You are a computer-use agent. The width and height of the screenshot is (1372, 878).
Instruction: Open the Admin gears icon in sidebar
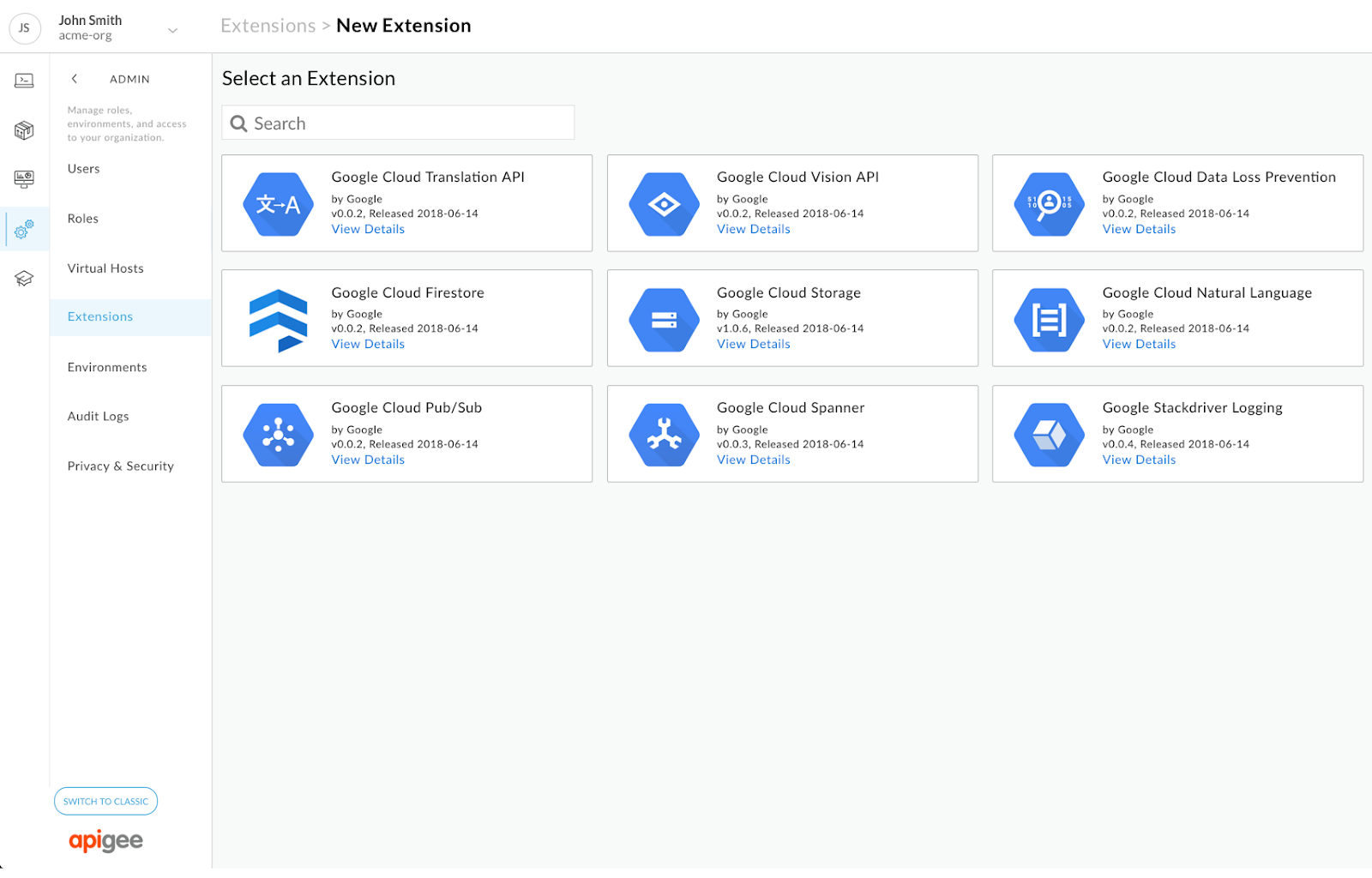pos(24,229)
